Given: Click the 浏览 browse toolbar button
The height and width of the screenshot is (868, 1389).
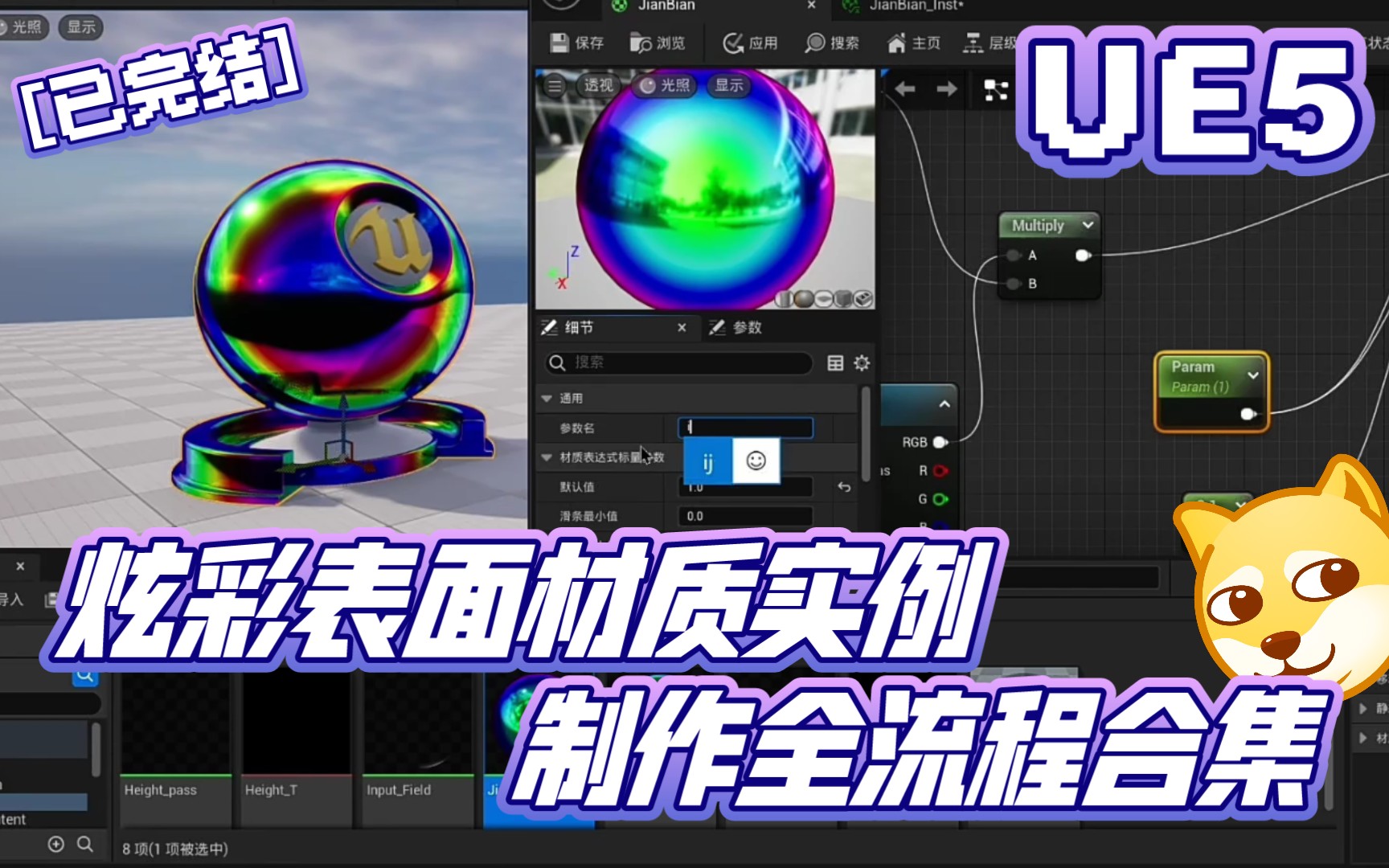Looking at the screenshot, I should [657, 43].
